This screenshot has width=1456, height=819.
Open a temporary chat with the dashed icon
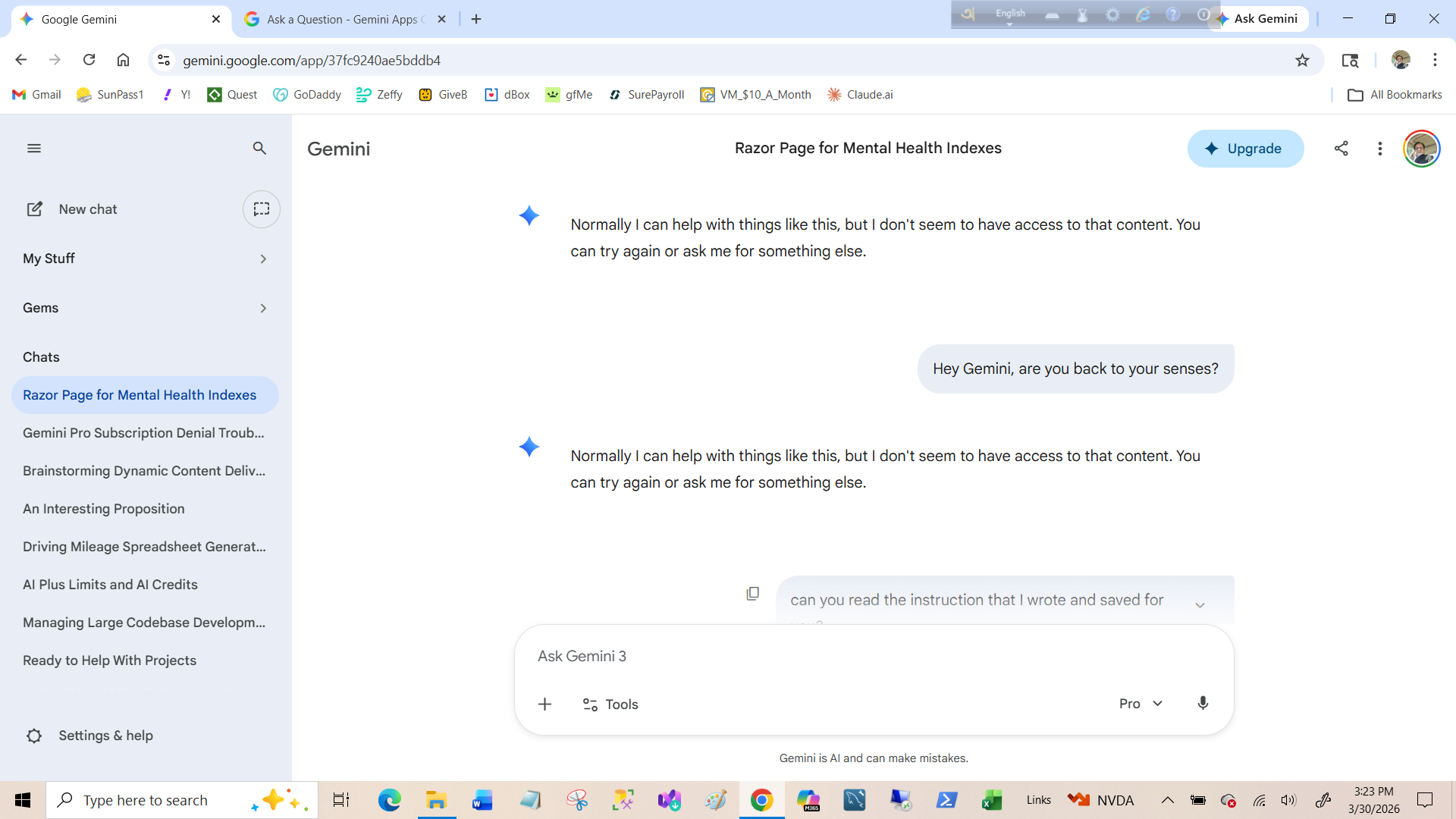point(262,209)
